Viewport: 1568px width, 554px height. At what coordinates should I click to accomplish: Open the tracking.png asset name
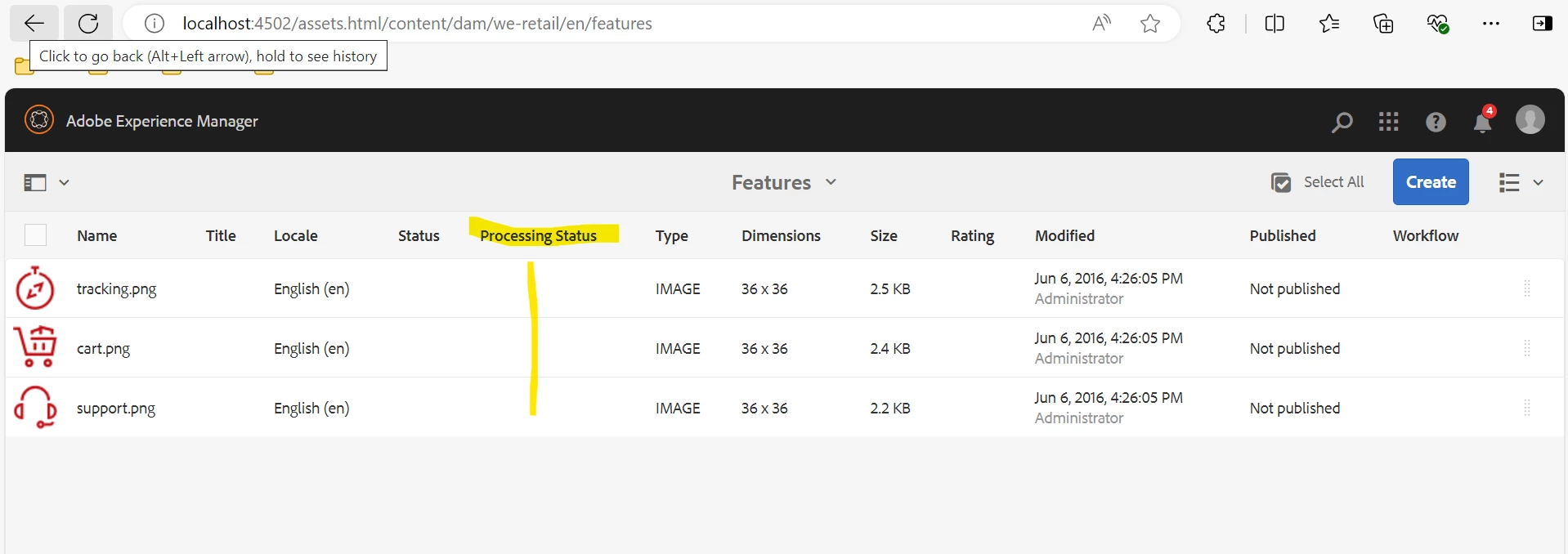click(116, 288)
